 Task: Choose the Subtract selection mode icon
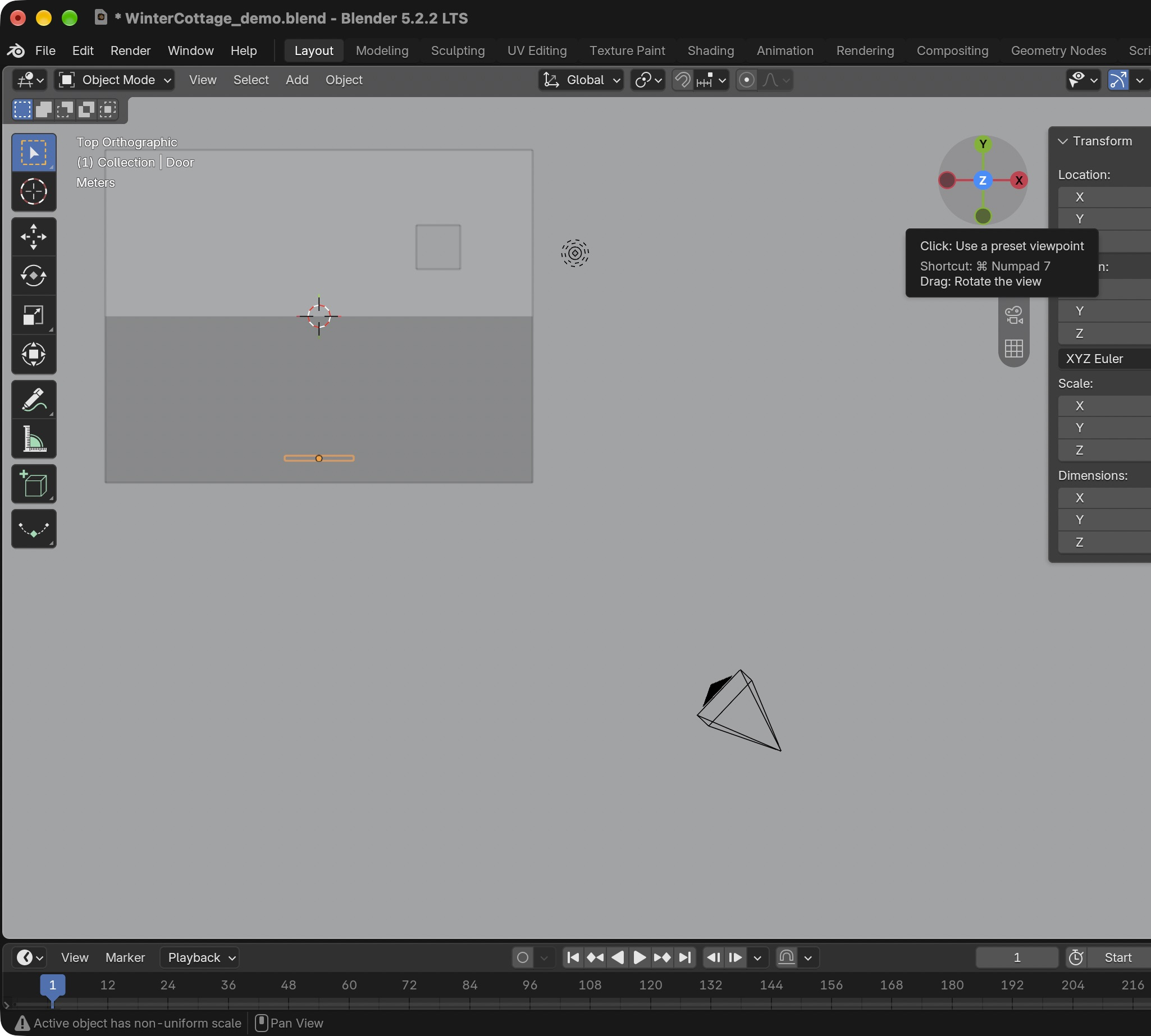click(x=65, y=109)
